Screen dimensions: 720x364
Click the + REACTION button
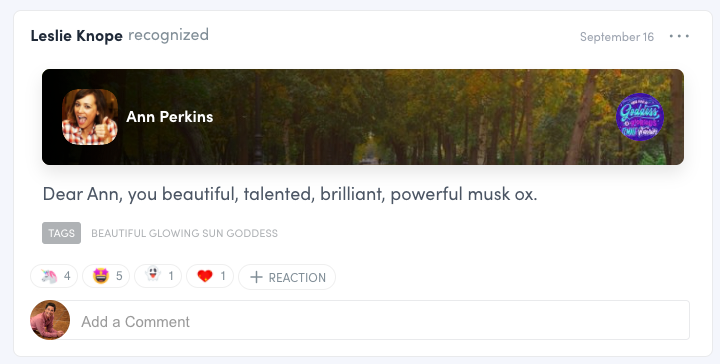[x=287, y=277]
